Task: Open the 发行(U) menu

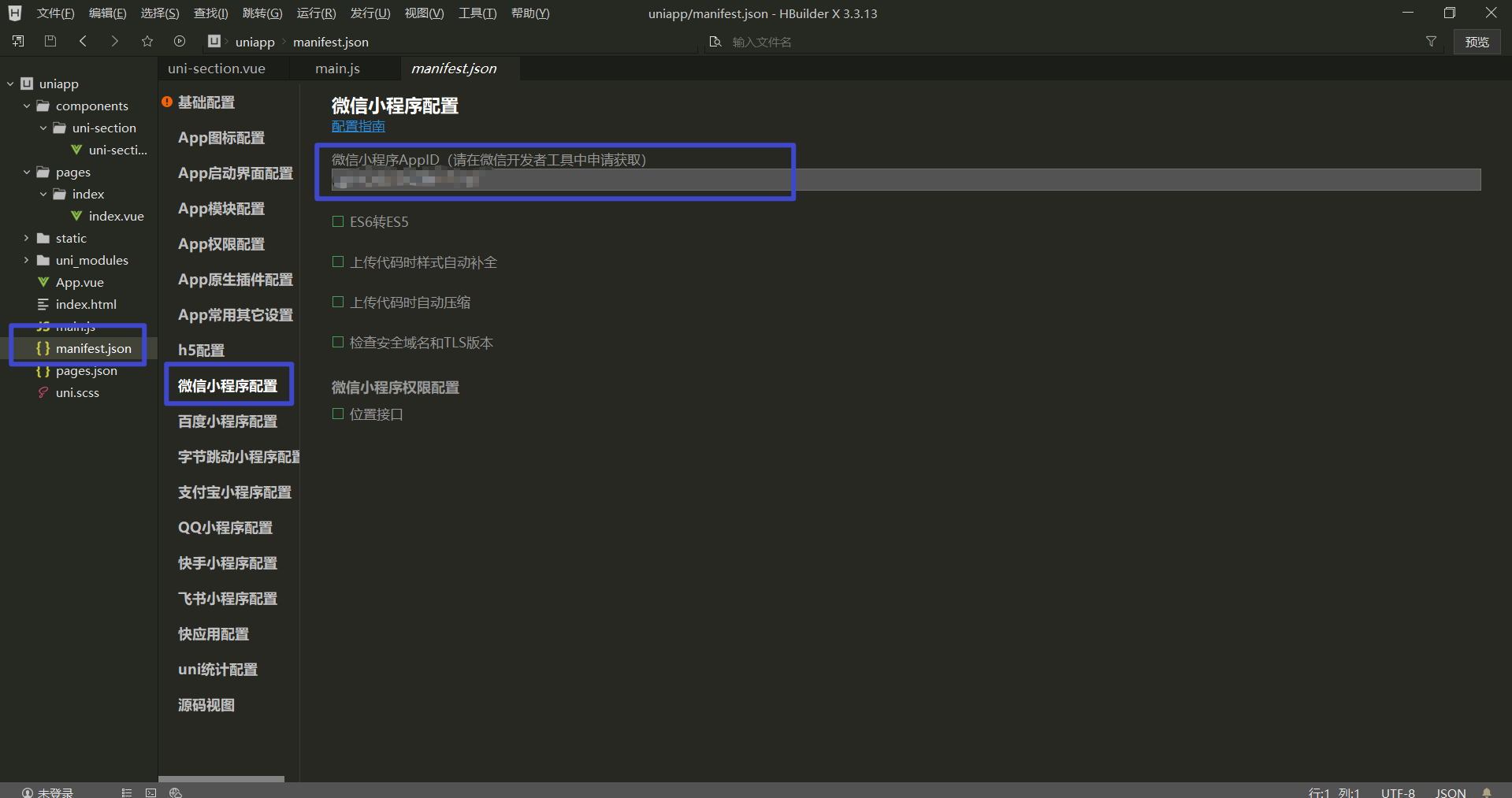Action: click(370, 13)
